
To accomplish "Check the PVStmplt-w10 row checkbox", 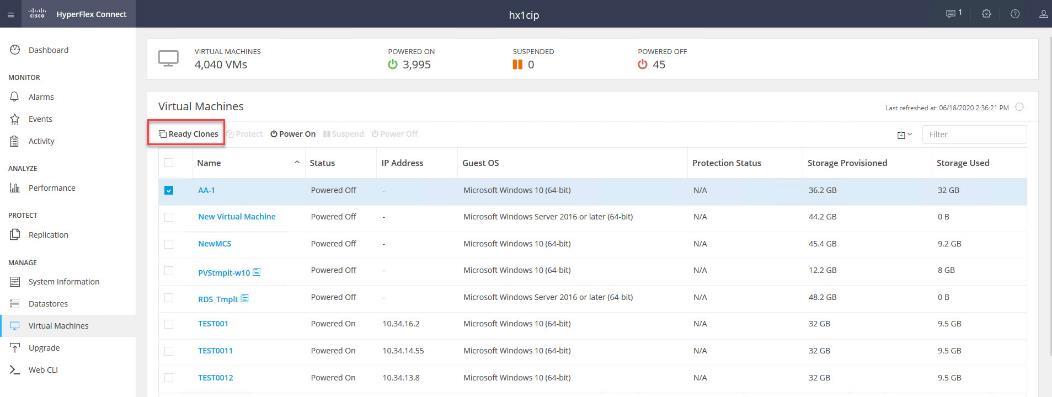I will (168, 271).
